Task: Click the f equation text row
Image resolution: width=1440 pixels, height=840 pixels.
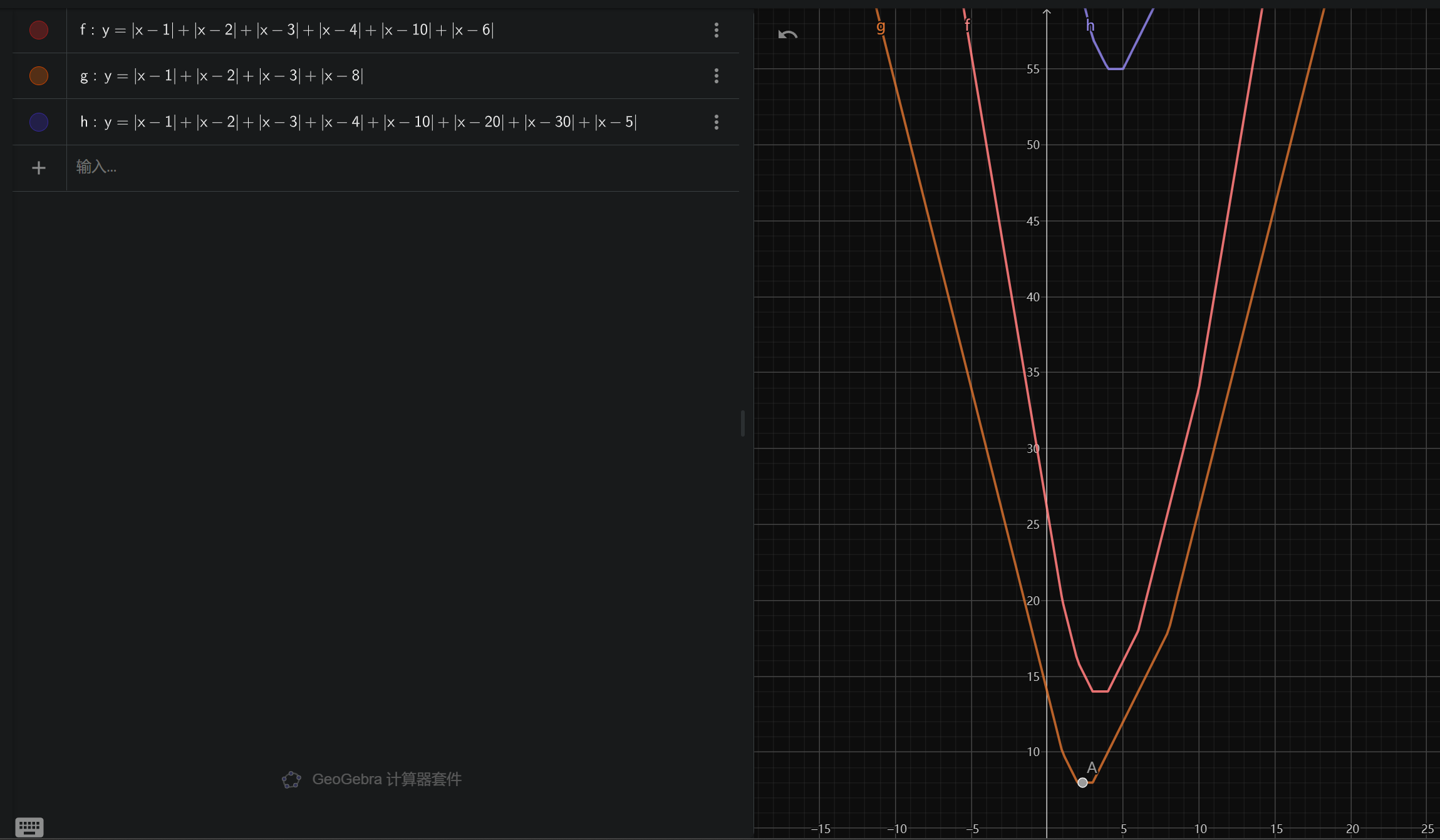Action: coord(287,30)
